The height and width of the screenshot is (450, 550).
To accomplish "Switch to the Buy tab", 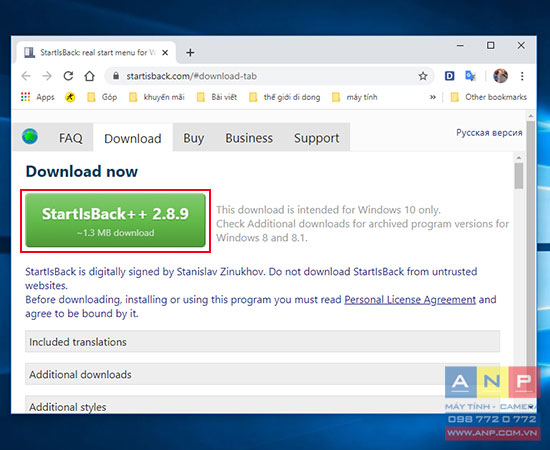I will tap(193, 137).
